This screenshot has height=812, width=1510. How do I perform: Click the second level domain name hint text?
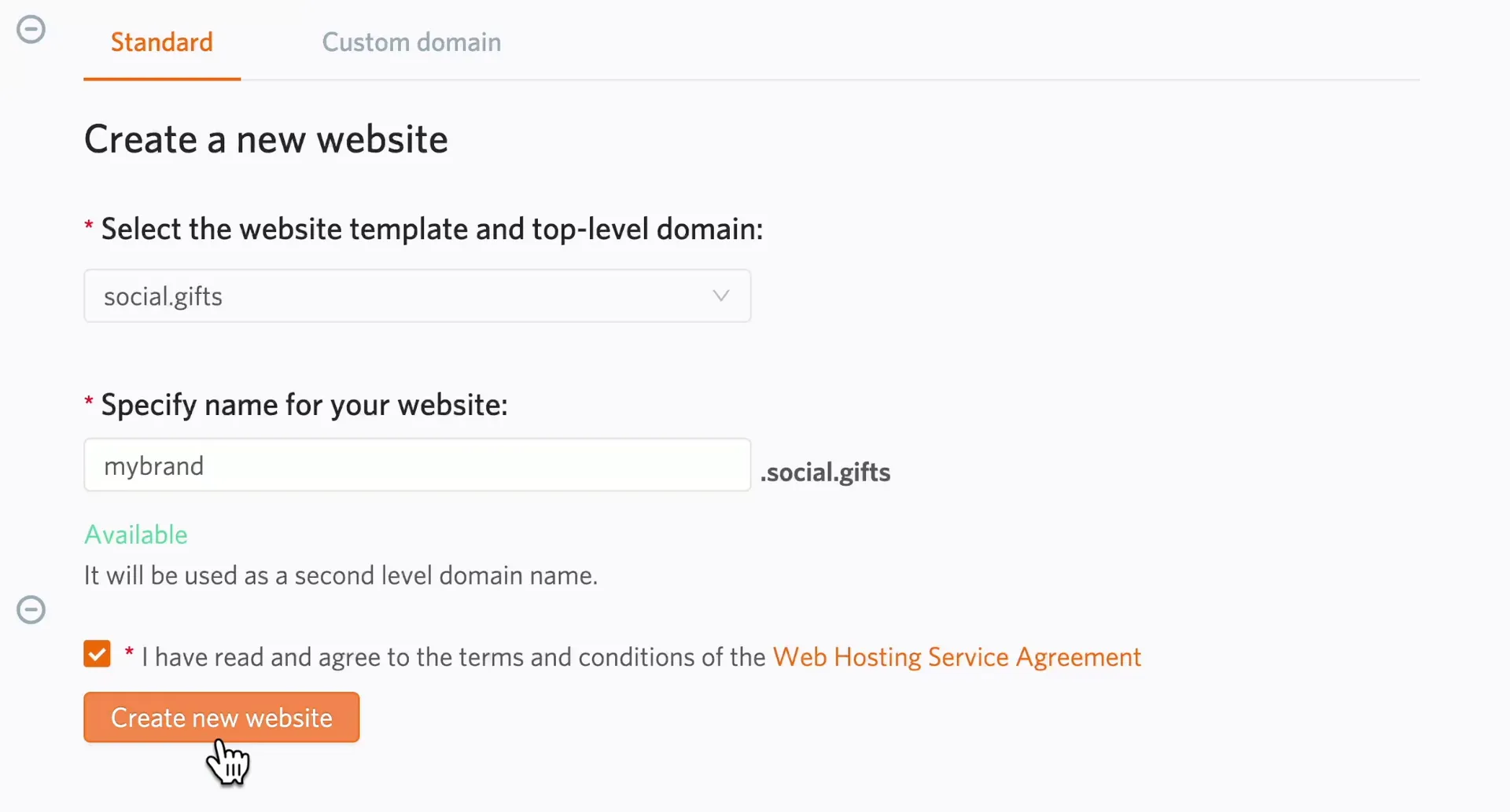pyautogui.click(x=341, y=576)
